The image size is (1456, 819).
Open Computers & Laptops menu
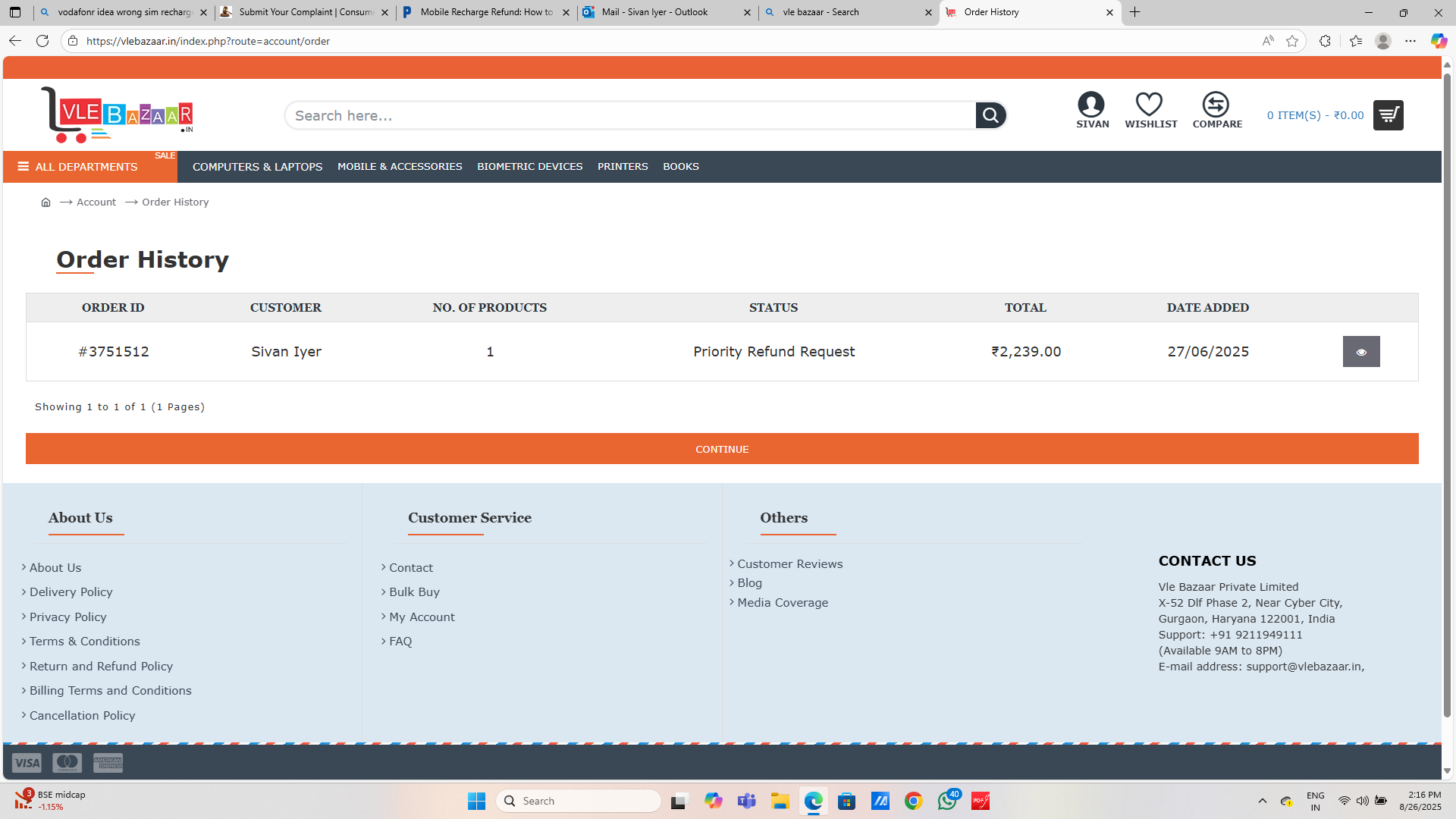click(x=257, y=167)
